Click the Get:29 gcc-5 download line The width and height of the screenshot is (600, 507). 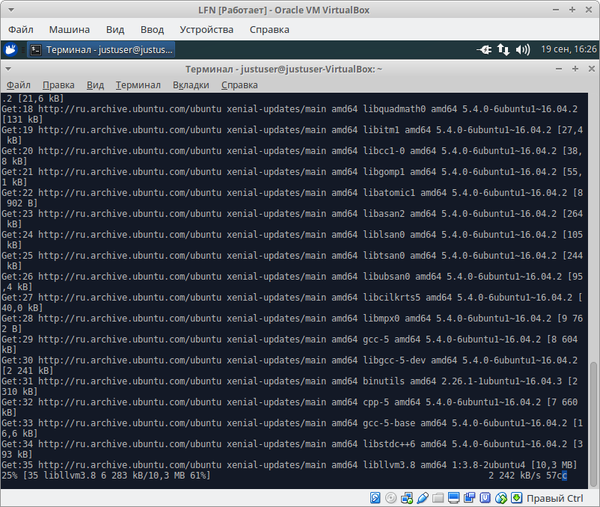(290, 344)
